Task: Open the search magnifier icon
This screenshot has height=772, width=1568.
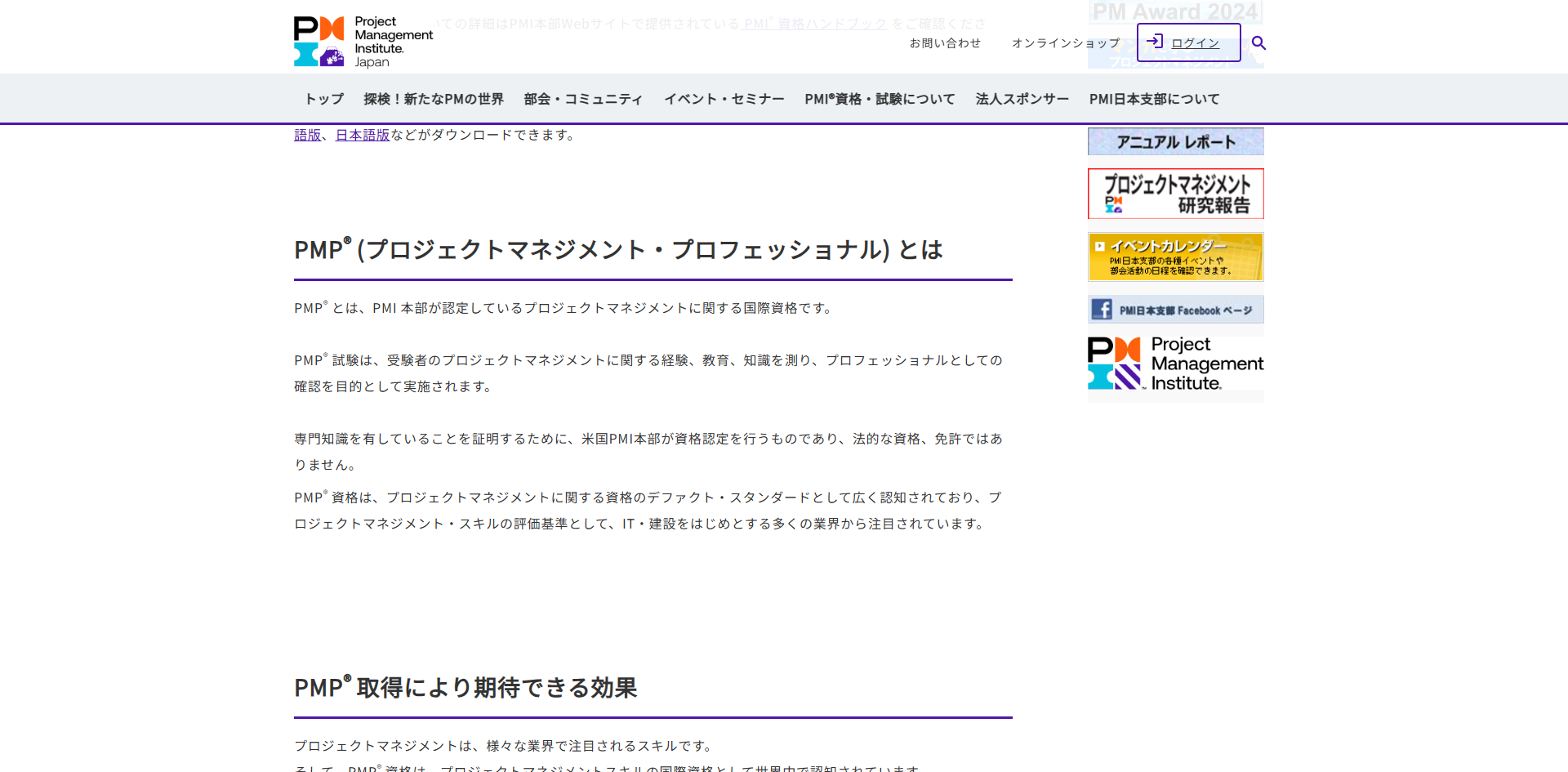Action: tap(1258, 43)
